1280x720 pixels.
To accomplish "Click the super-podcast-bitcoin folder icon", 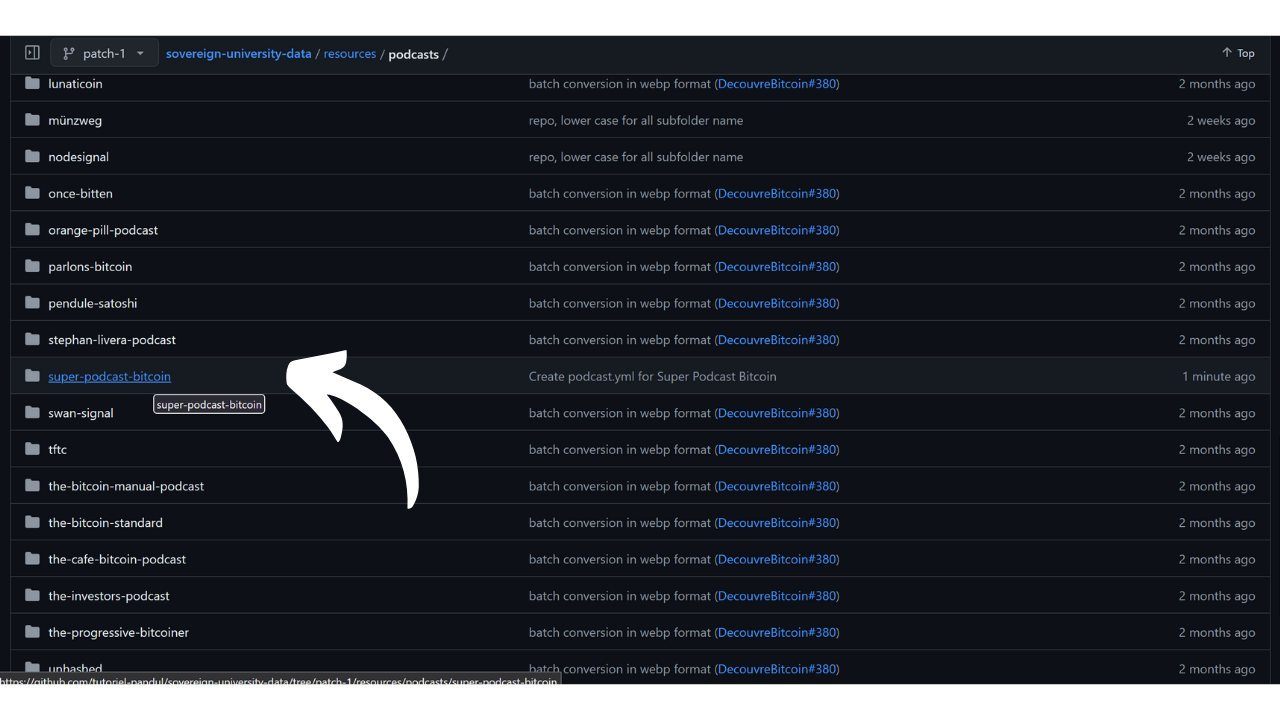I will (32, 376).
